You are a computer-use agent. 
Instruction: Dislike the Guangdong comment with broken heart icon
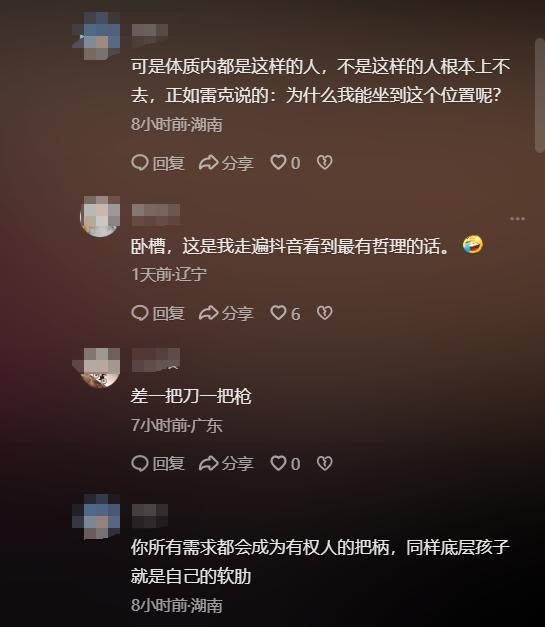point(324,463)
